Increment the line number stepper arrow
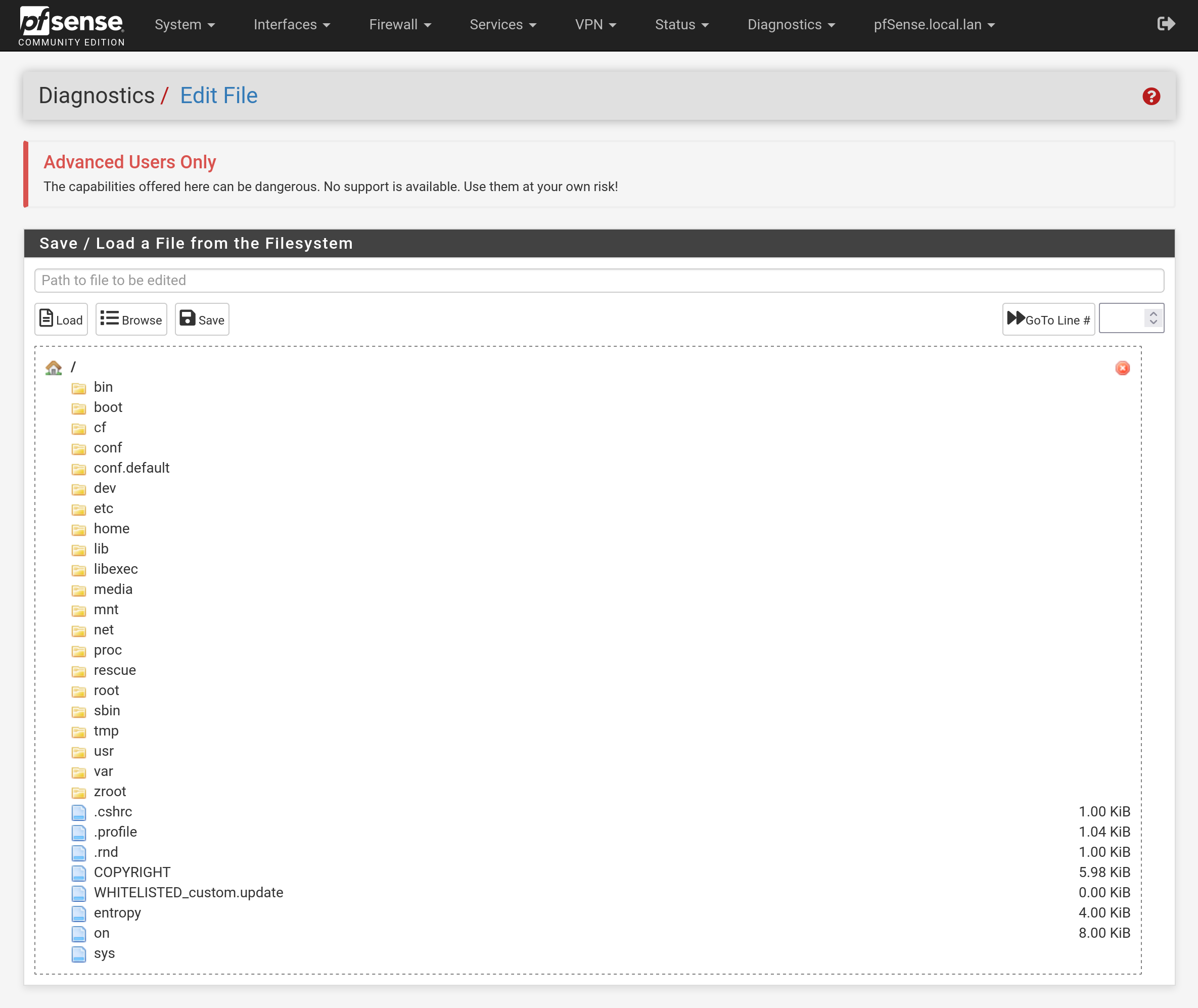The width and height of the screenshot is (1198, 1008). [1154, 314]
